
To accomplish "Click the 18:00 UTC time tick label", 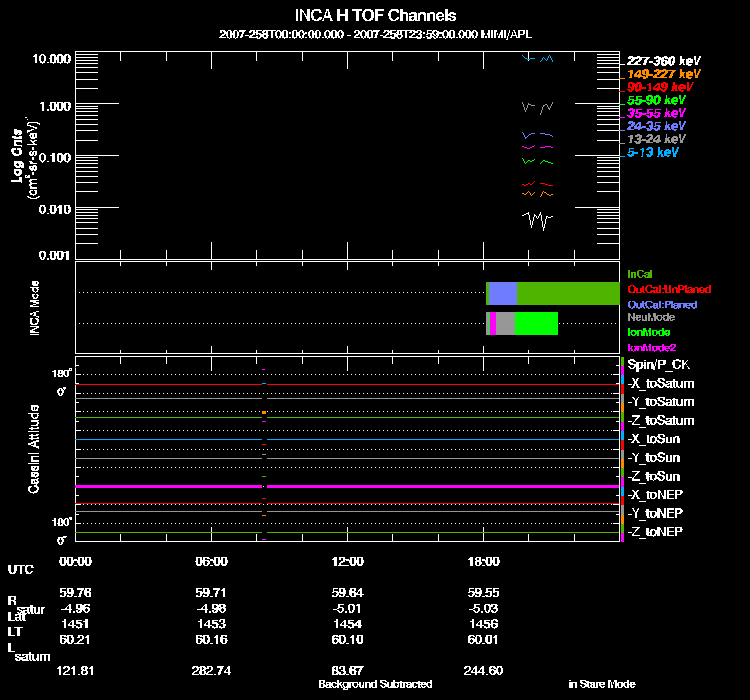I will coord(484,561).
